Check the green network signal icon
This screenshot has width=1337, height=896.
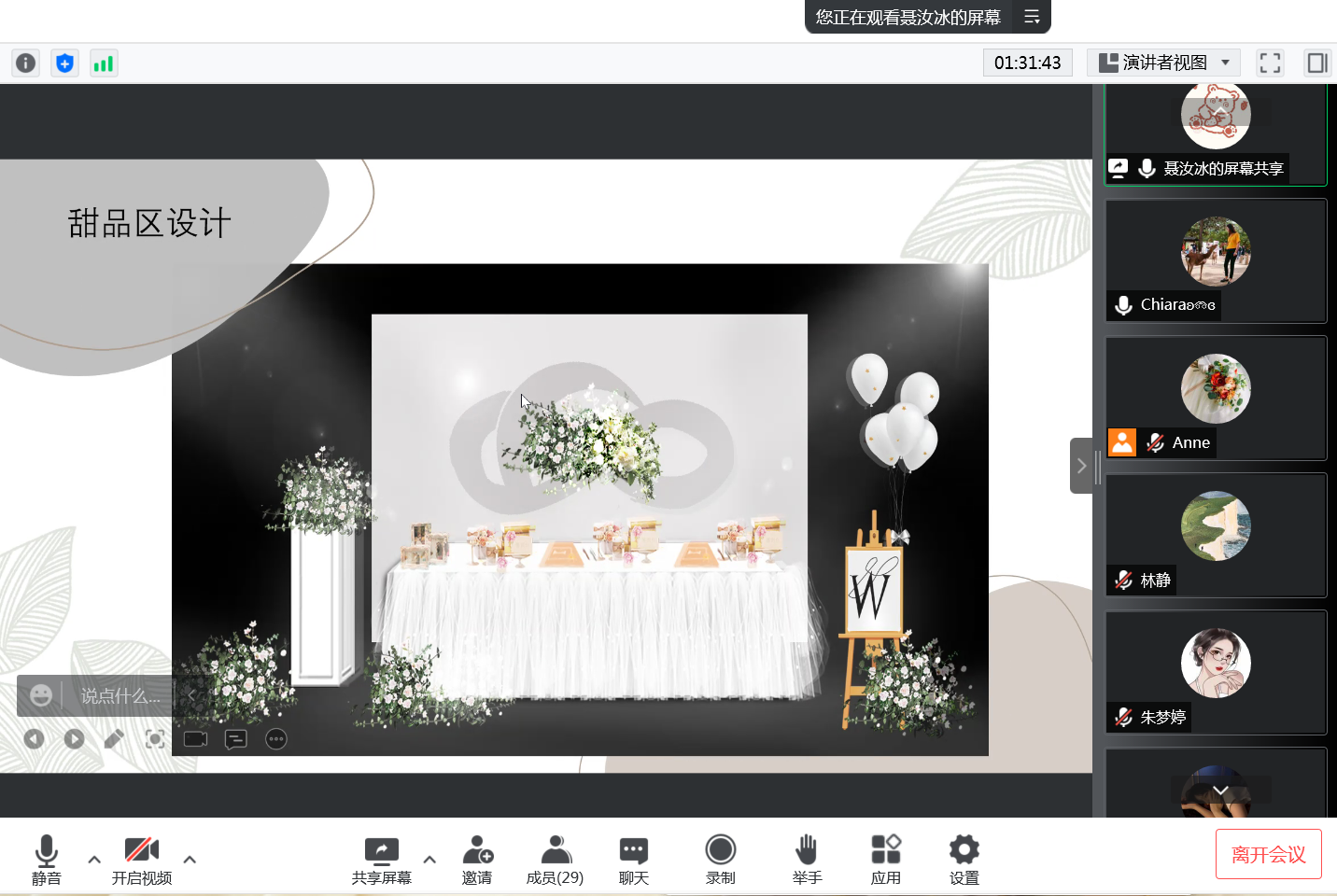coord(104,63)
